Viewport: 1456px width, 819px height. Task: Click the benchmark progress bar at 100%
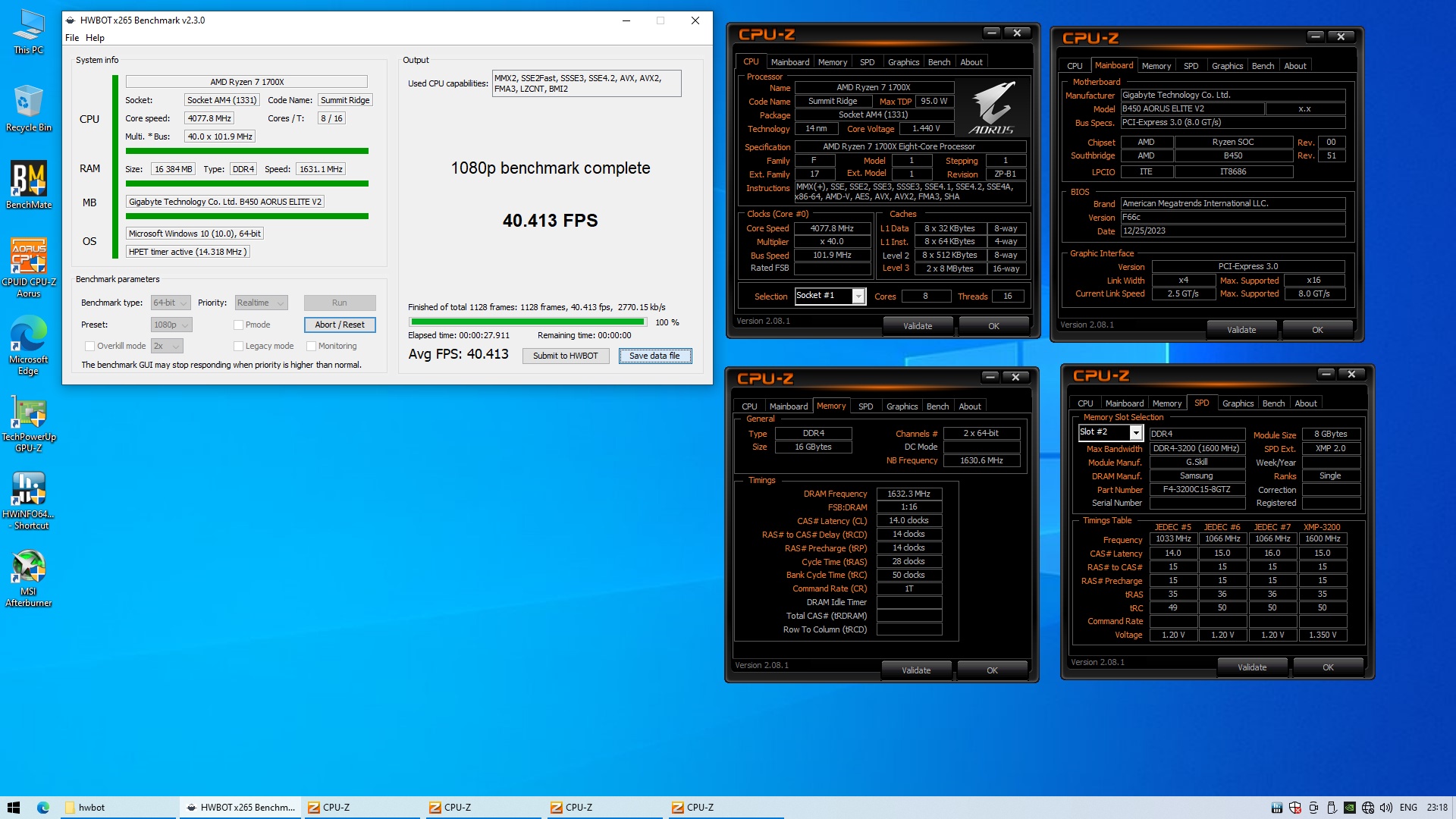[x=527, y=322]
